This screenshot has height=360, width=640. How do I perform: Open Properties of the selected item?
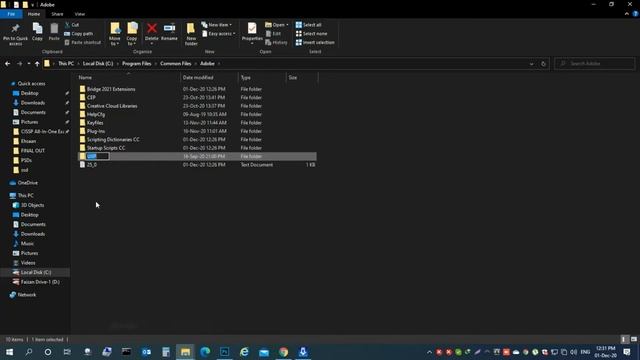click(252, 34)
